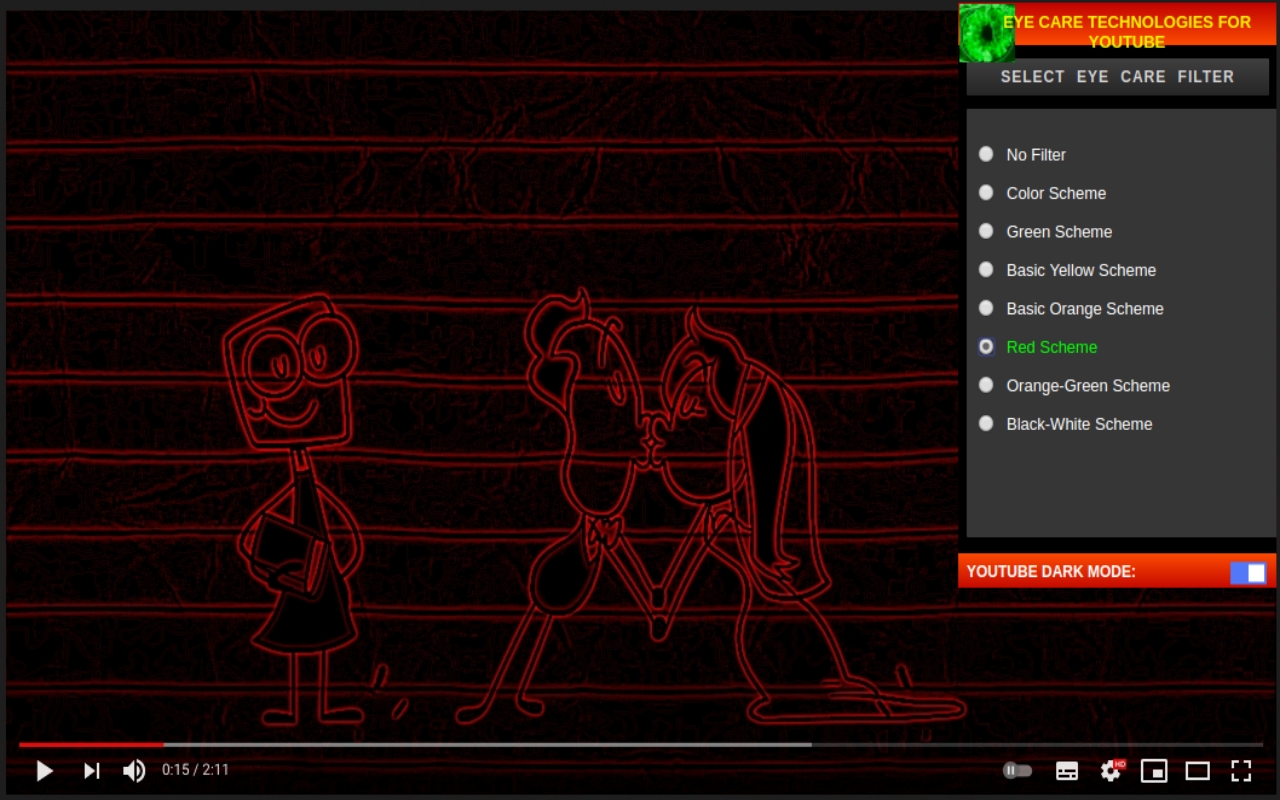Image resolution: width=1280 pixels, height=800 pixels.
Task: Open the video settings gear
Action: coord(1110,770)
